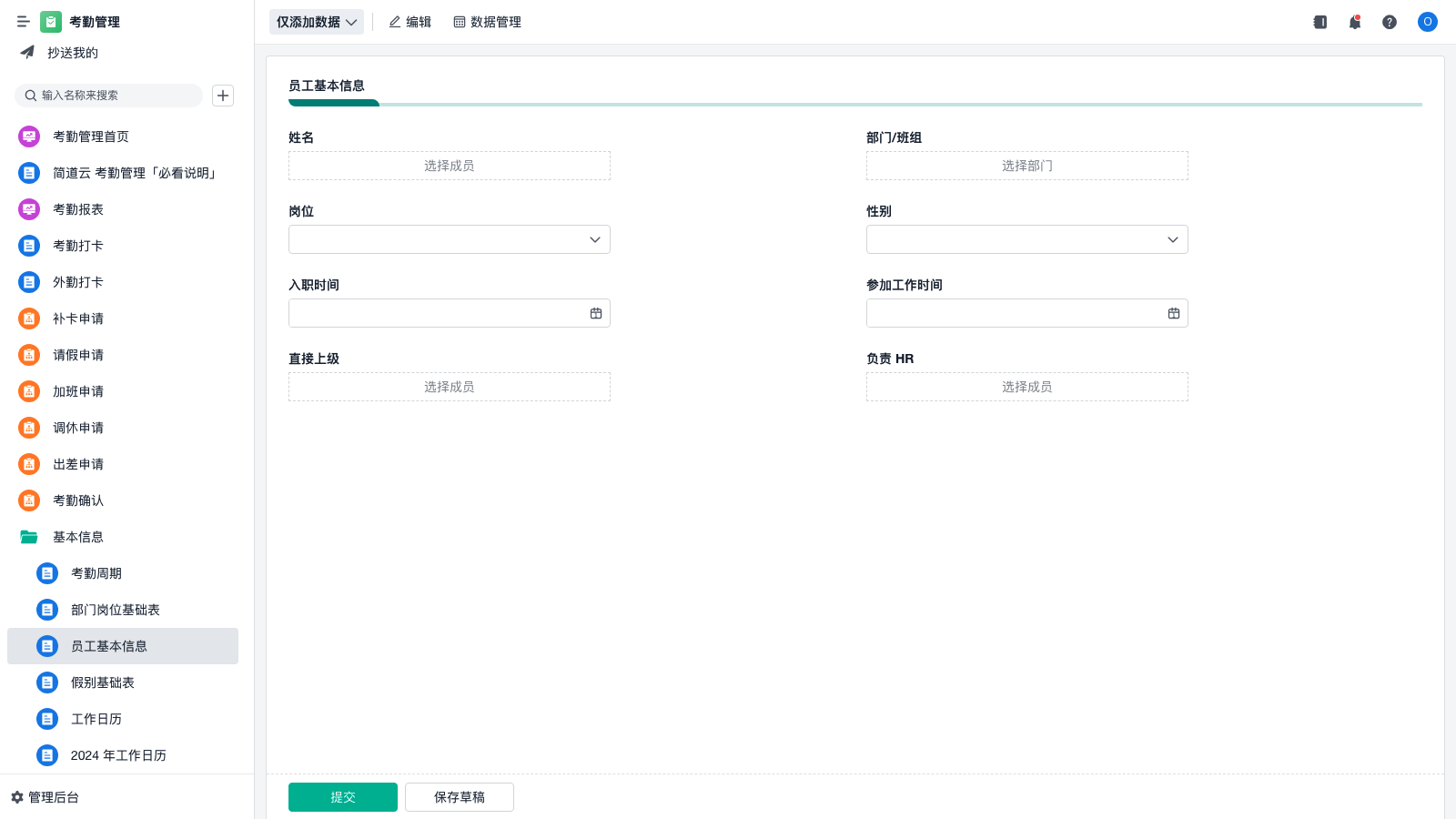
Task: Switch to 数据管理 view
Action: (487, 22)
